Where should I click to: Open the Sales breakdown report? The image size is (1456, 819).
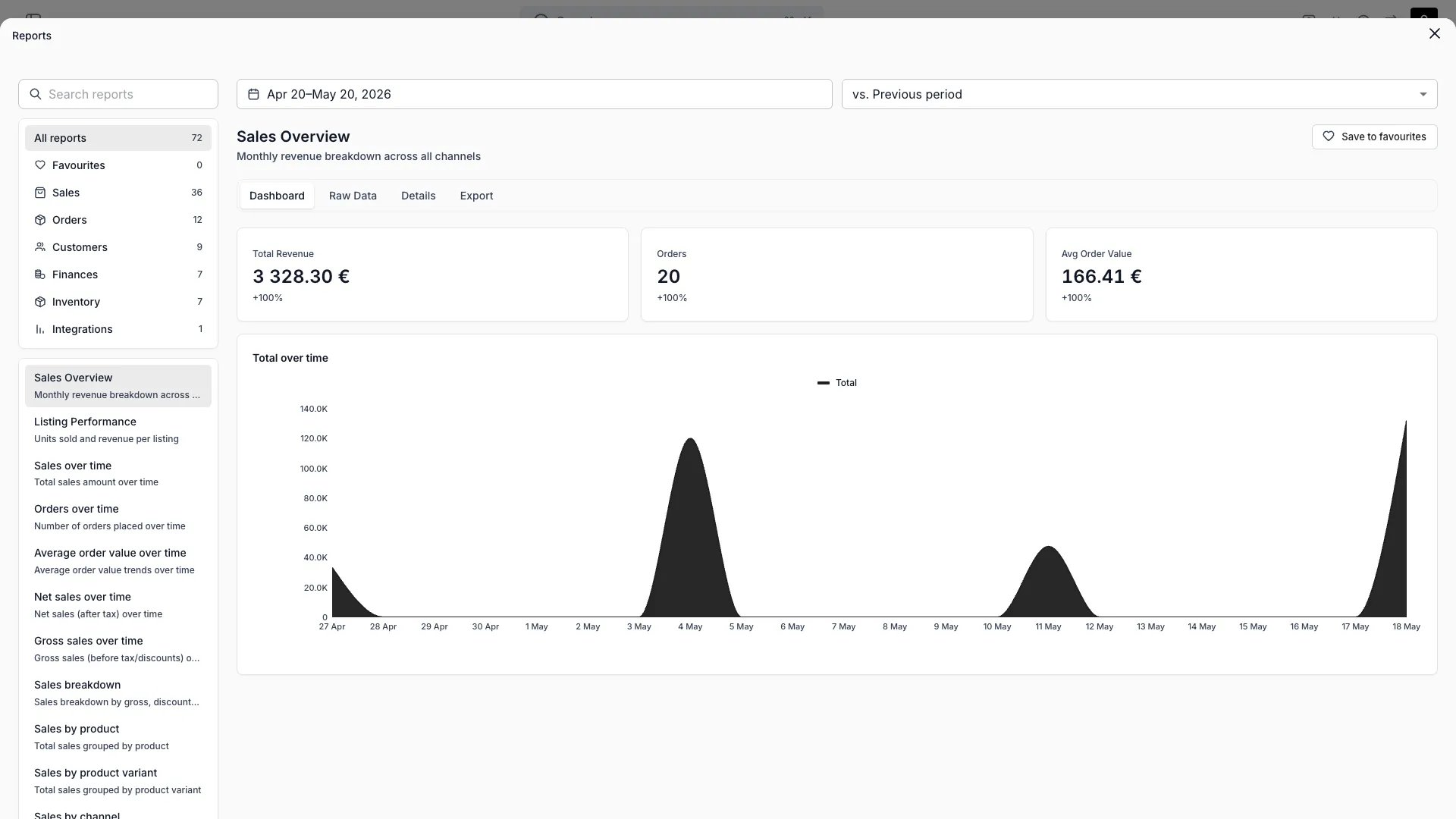pos(118,693)
